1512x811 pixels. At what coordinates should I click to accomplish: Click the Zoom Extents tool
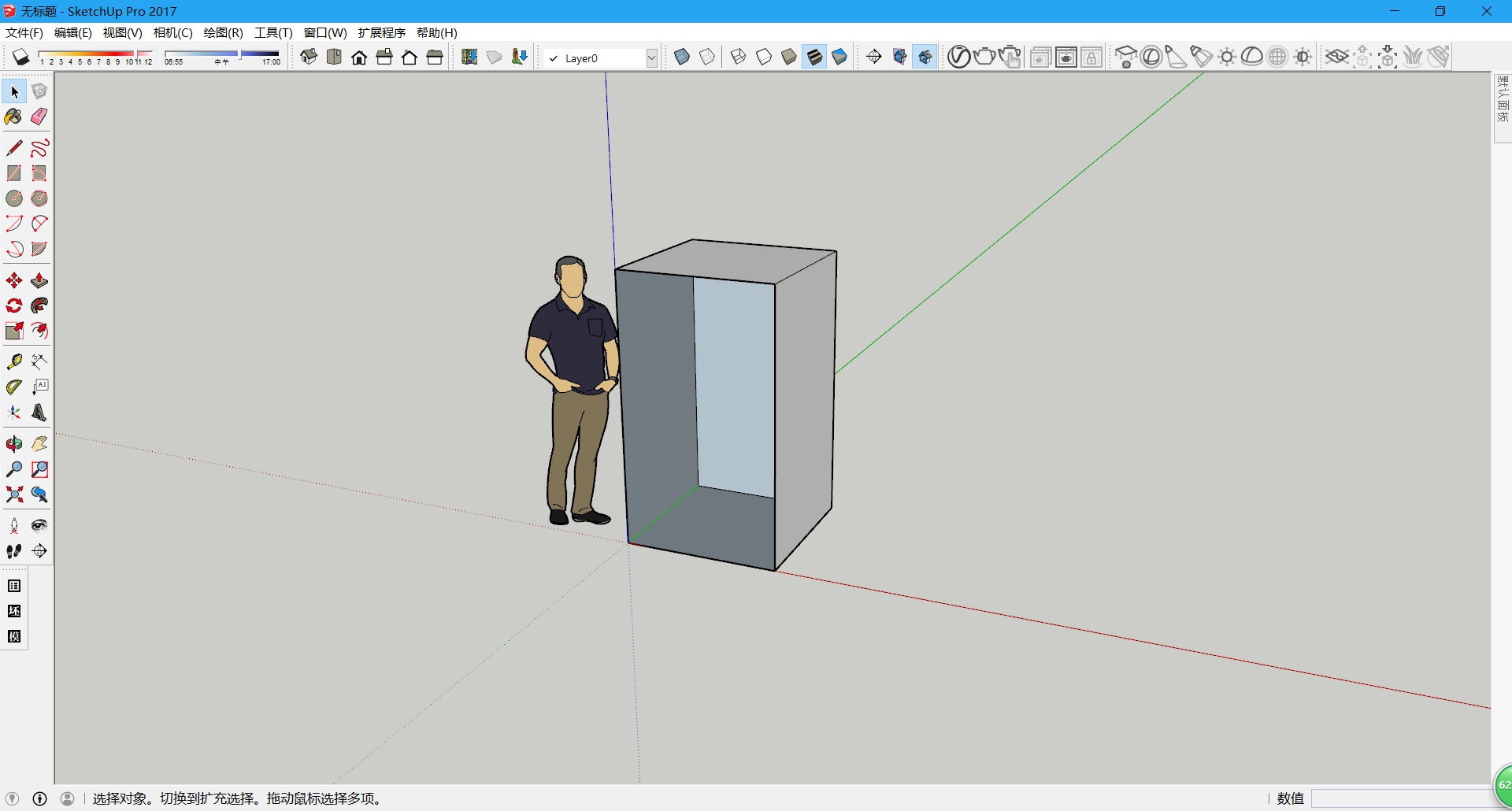[14, 494]
